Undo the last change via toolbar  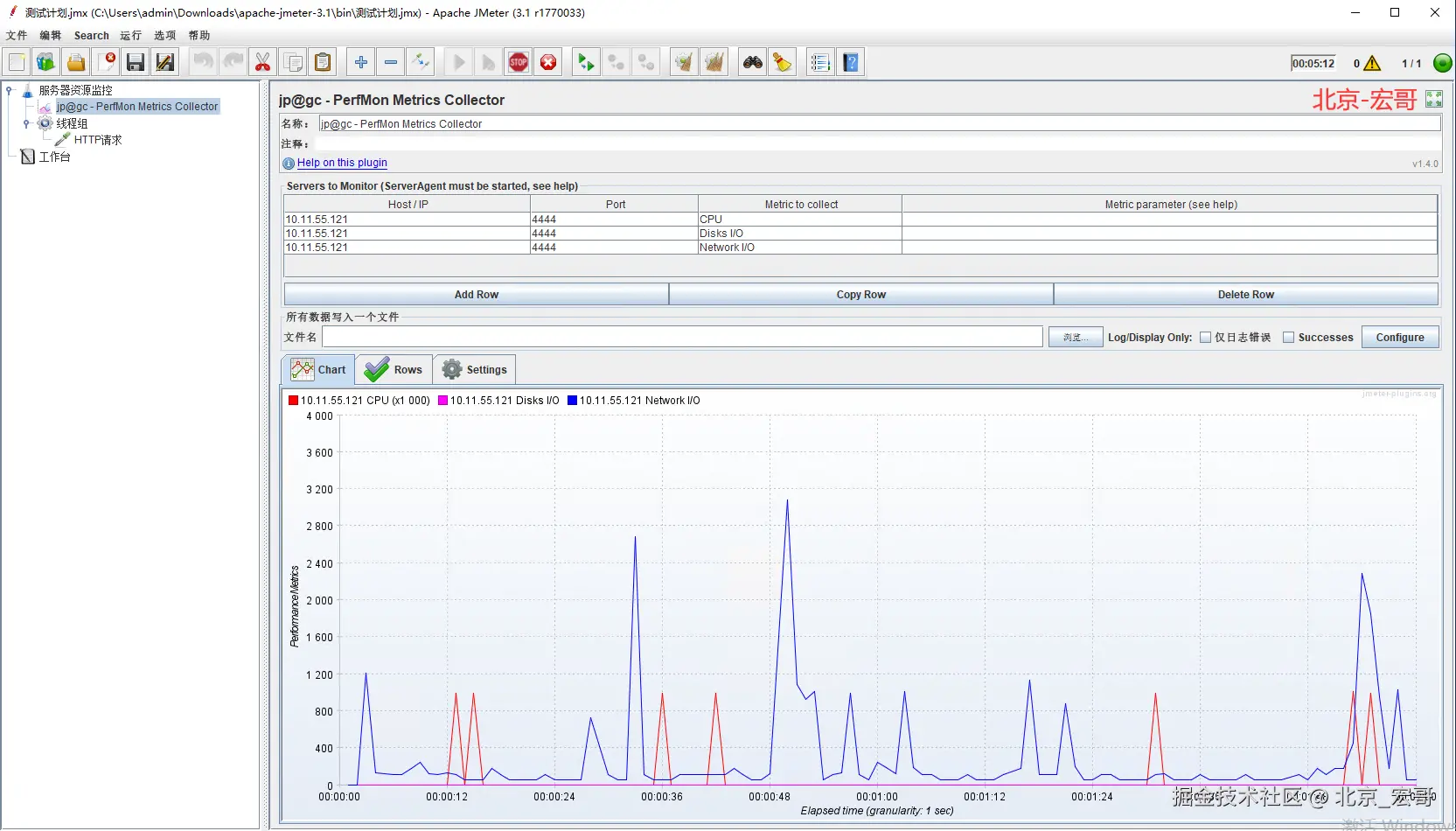click(203, 62)
